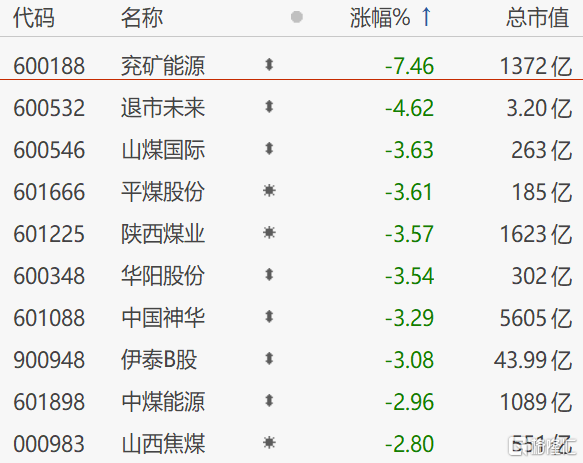The height and width of the screenshot is (463, 583).
Task: Click the -3.61 change value
Action: 409,192
